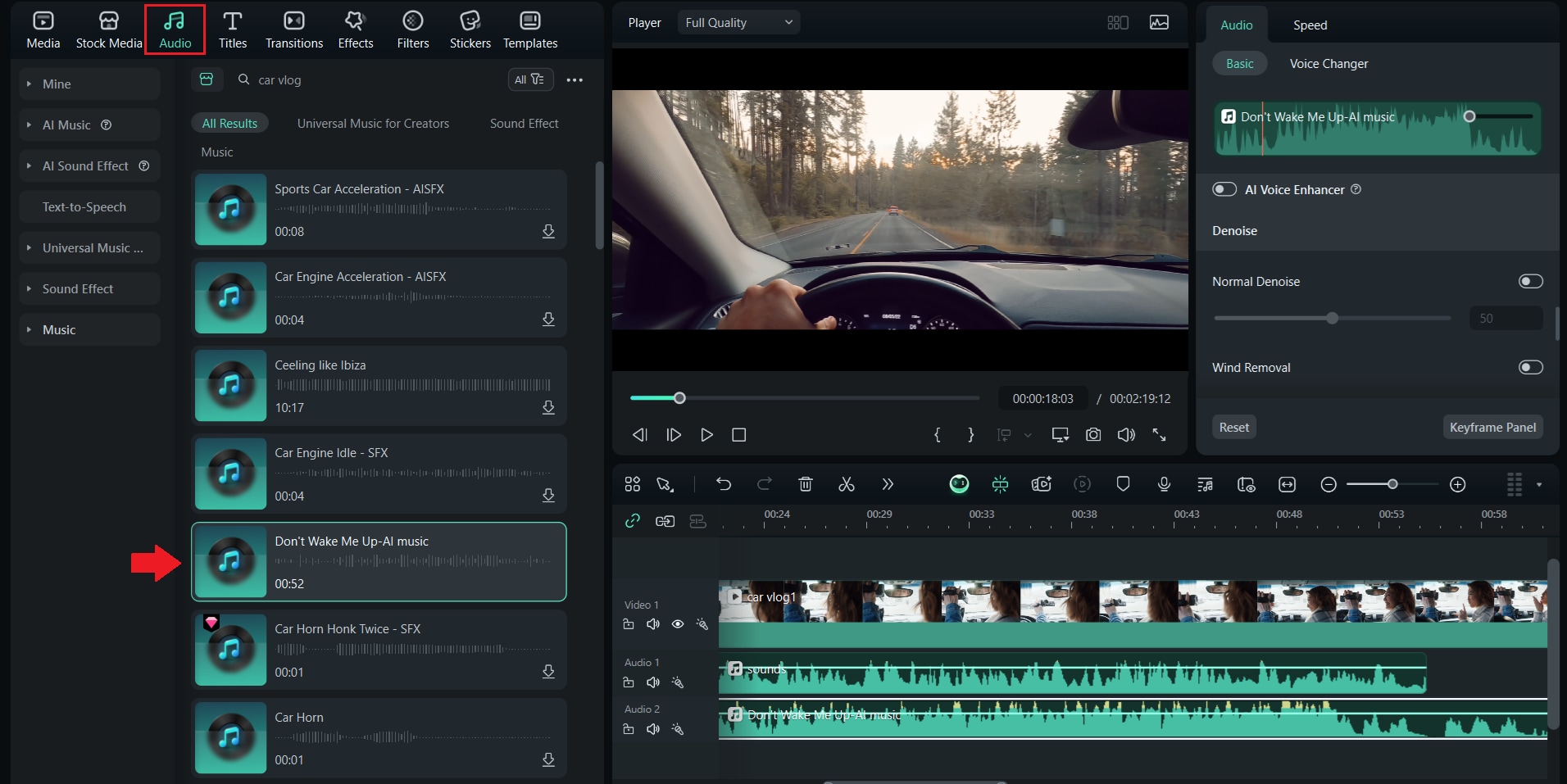Click the voiceover microphone icon

(x=1164, y=484)
